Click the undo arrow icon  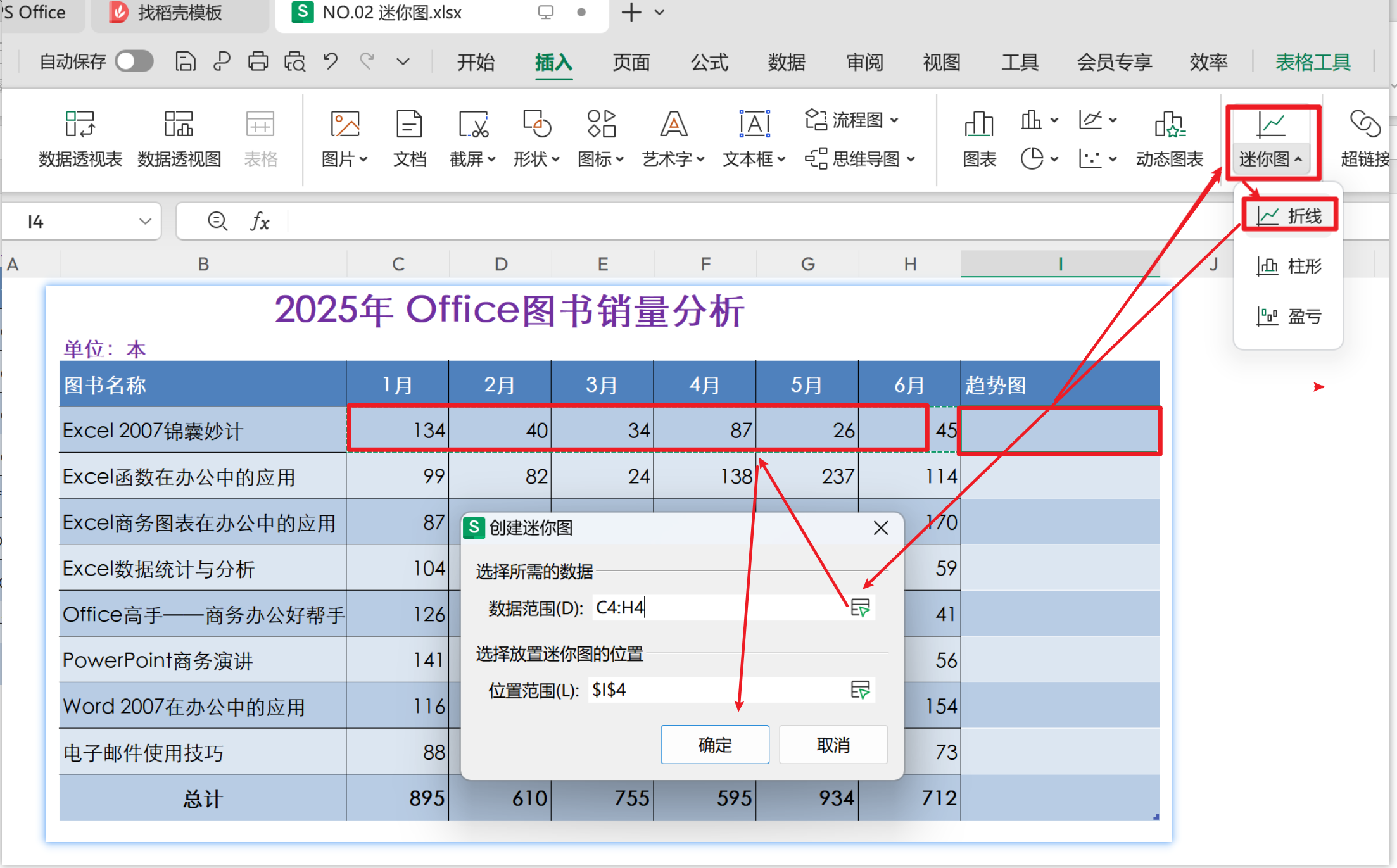coord(331,61)
